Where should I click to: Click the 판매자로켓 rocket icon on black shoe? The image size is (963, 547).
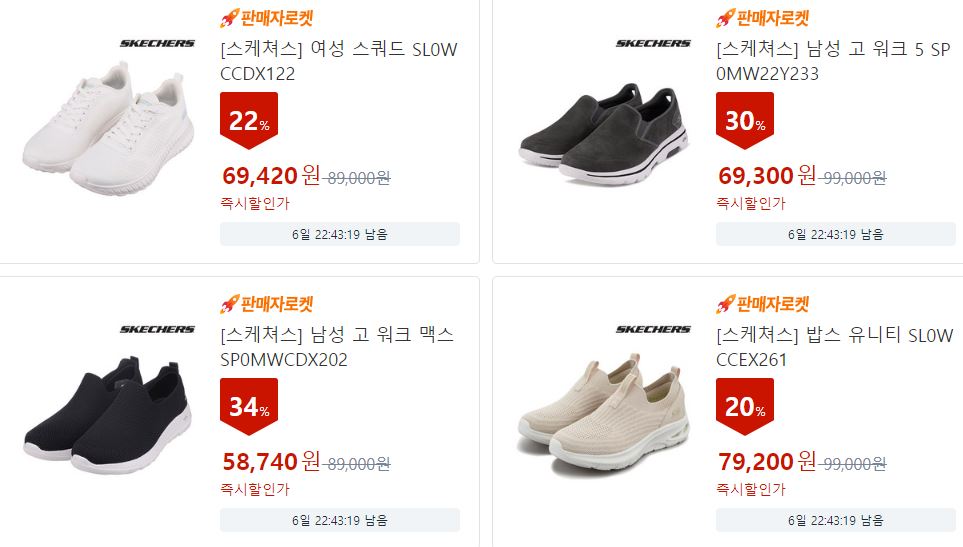point(229,304)
